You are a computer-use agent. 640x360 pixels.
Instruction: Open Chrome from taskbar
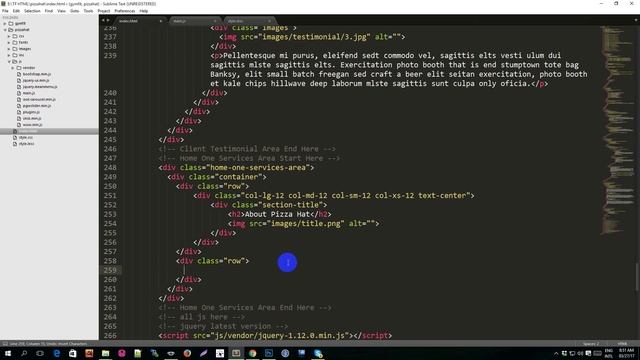[x=253, y=353]
